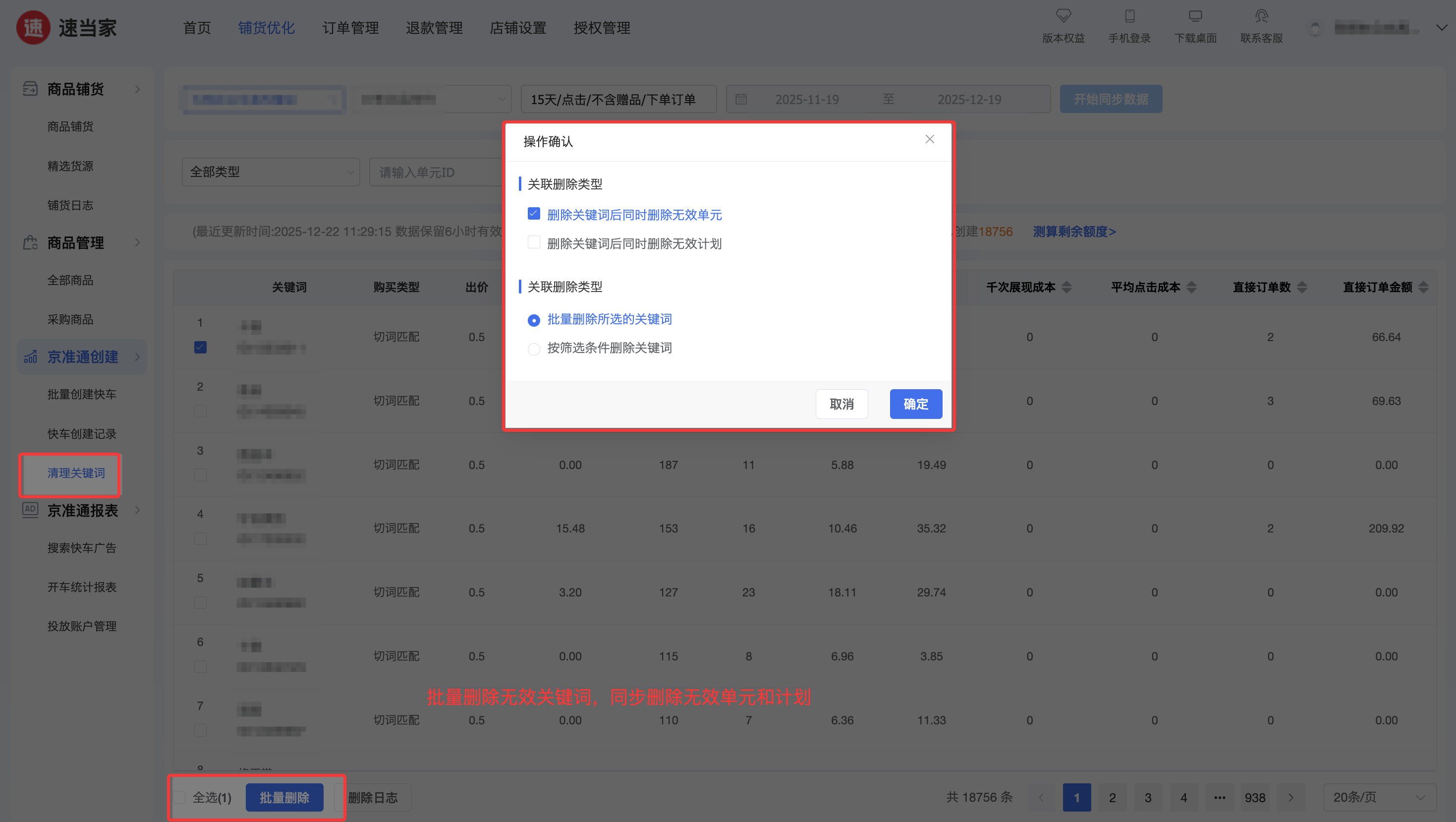Click the 测算剩余额度 link

(x=1074, y=231)
